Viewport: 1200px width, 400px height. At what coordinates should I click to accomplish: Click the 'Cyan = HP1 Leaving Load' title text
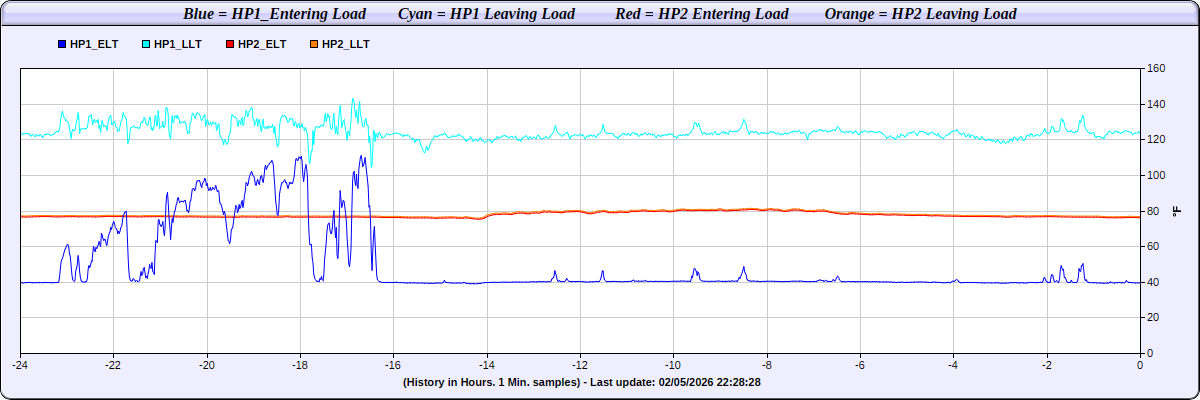coord(486,14)
